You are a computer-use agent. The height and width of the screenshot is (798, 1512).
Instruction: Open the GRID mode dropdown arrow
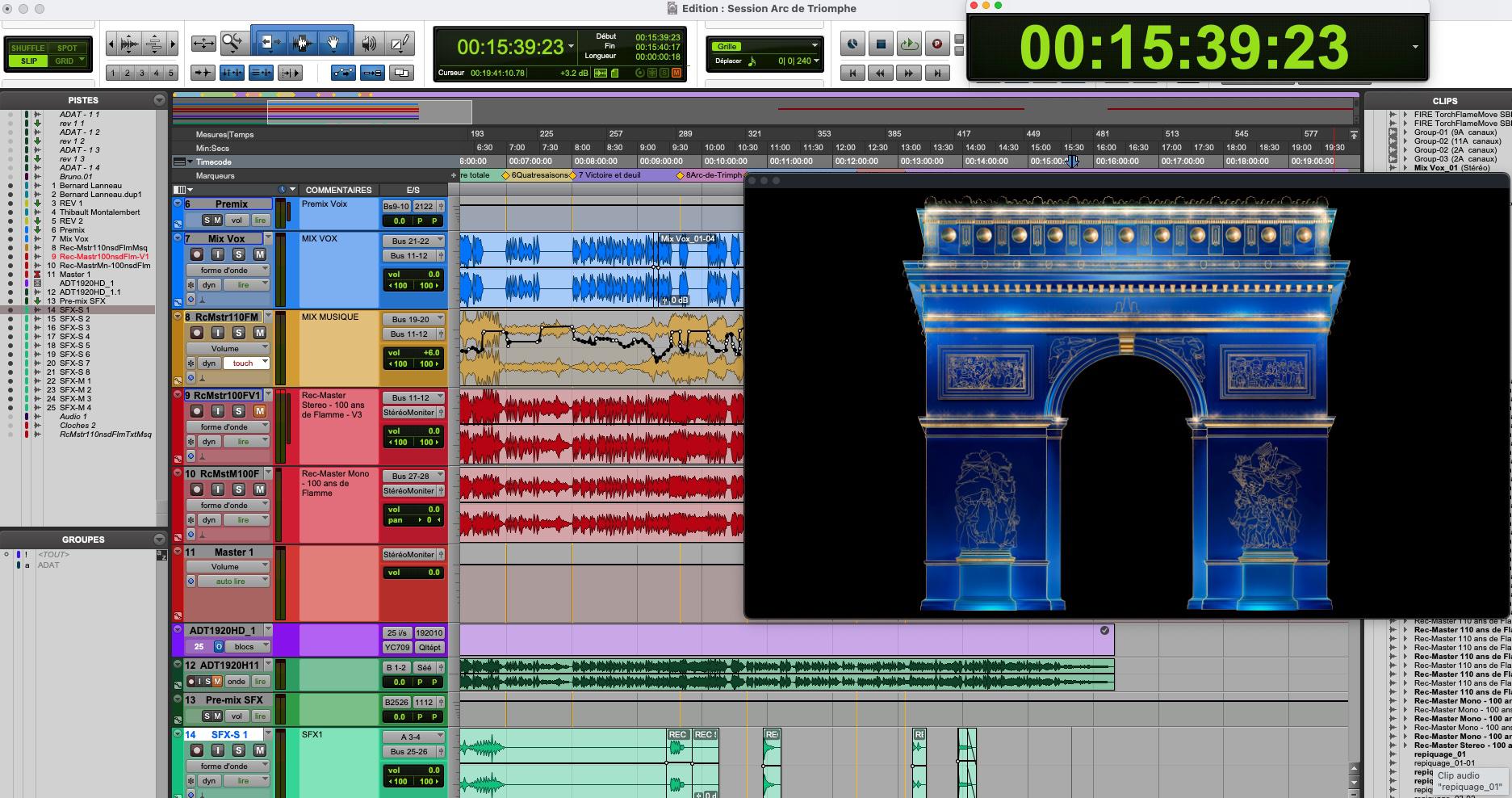tap(80, 61)
